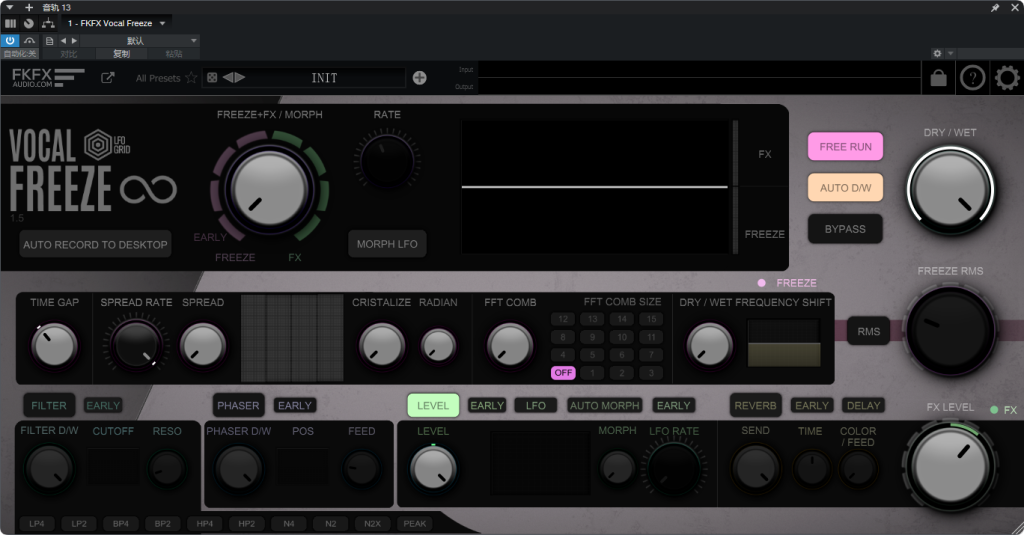Screen dimensions: 1024x535
Task: Select FFT comb size 12
Action: (x=563, y=319)
